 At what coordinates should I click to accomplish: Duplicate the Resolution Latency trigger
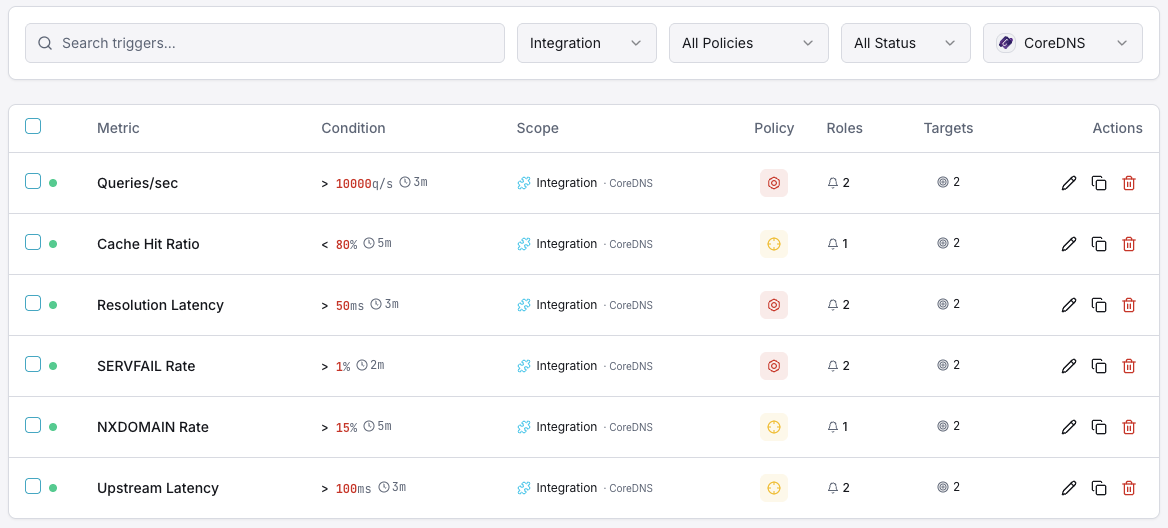(x=1099, y=305)
